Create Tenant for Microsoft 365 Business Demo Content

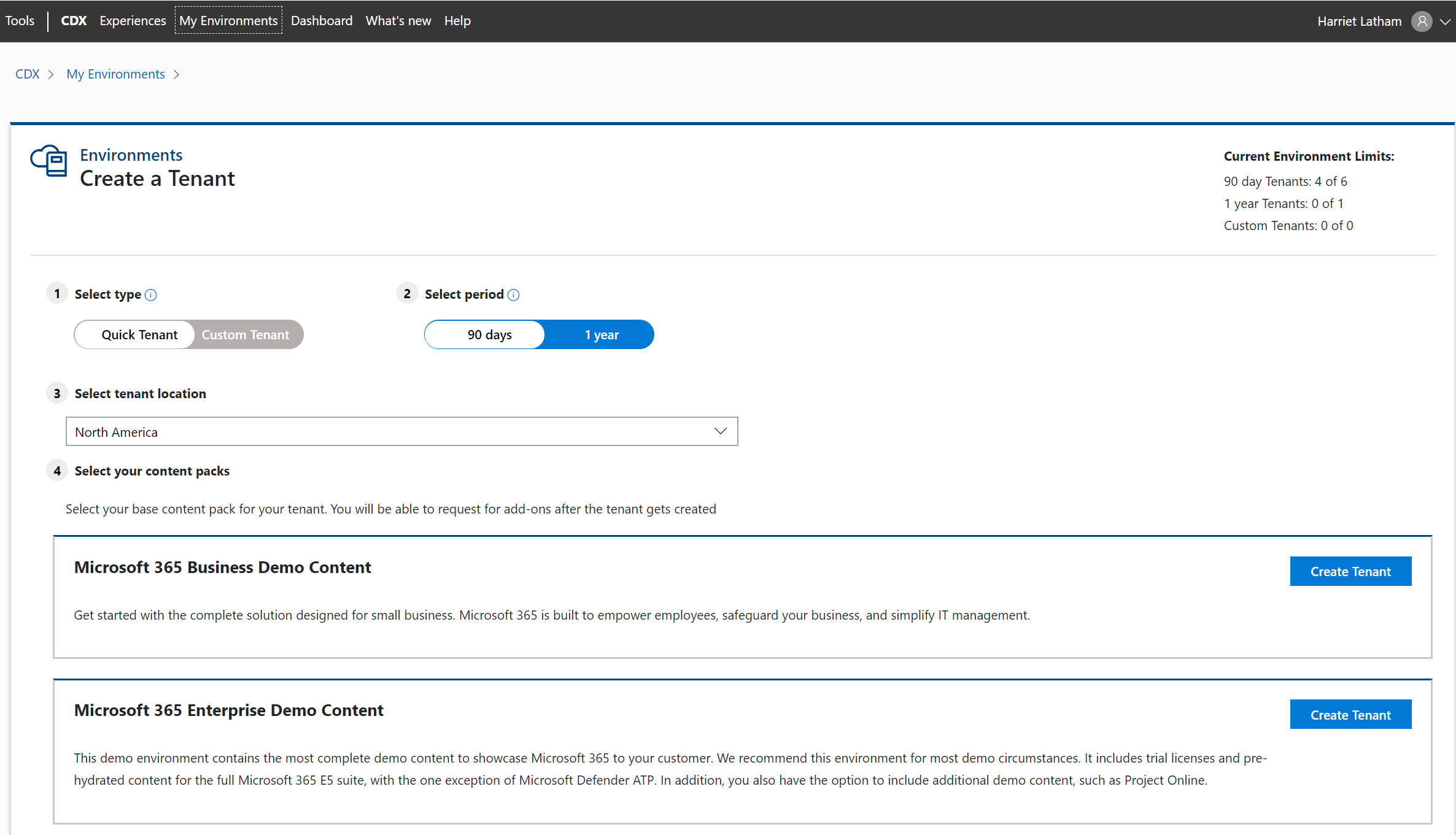[1350, 571]
